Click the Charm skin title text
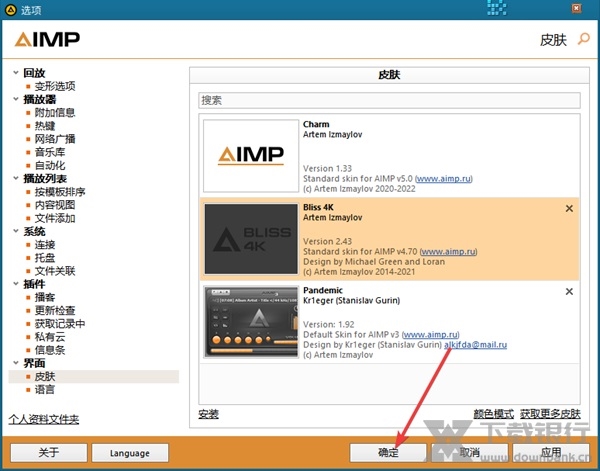 [x=316, y=124]
